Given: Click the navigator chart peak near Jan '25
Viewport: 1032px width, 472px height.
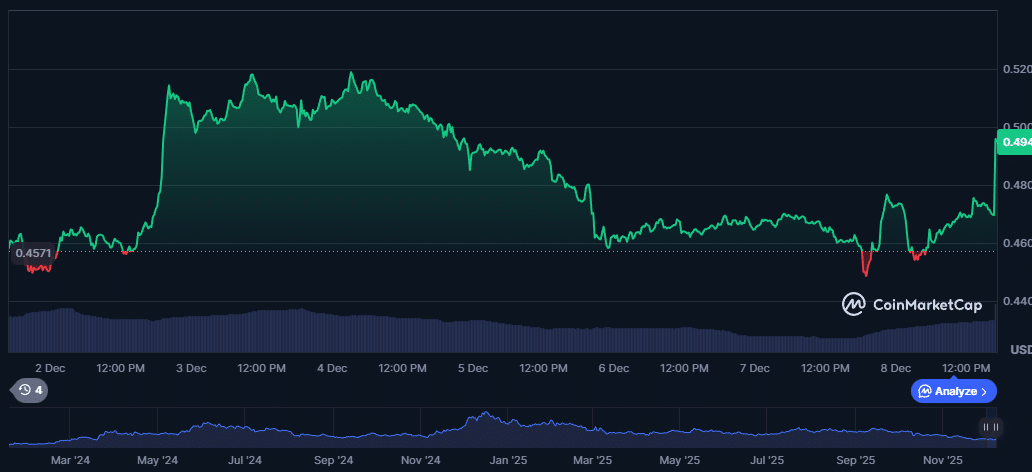Looking at the screenshot, I should 486,414.
